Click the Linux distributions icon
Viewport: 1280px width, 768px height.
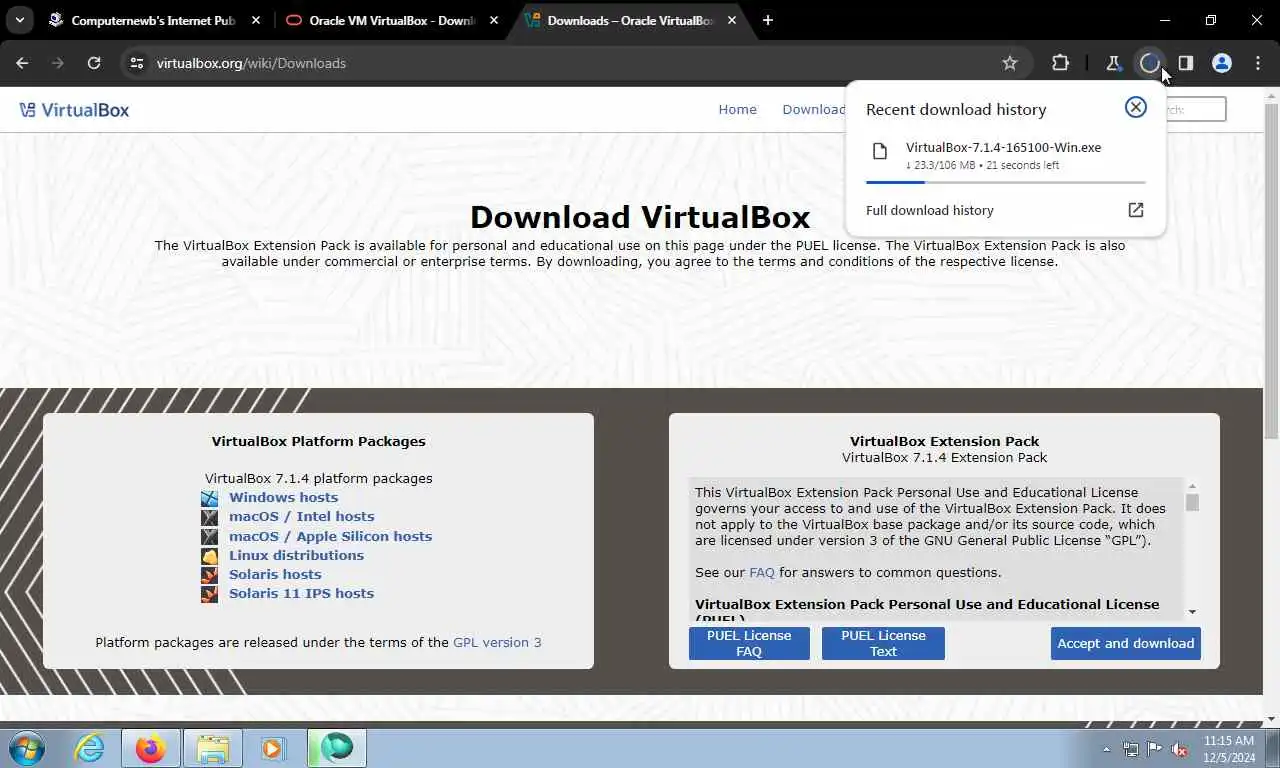(209, 556)
